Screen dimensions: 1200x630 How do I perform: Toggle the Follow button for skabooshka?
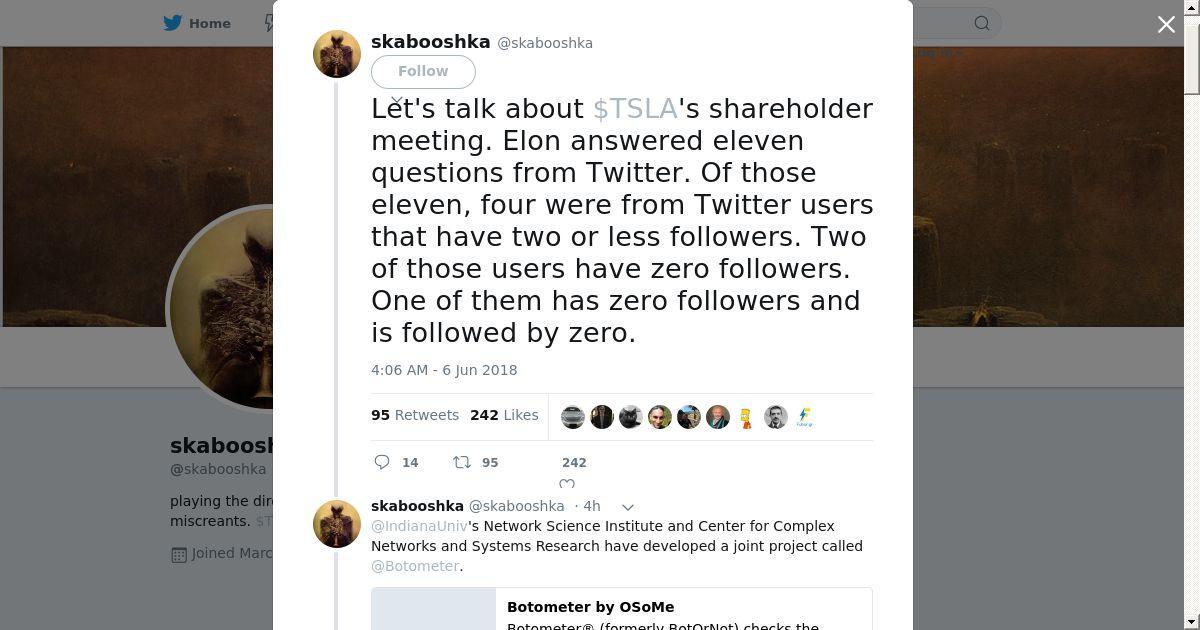[x=423, y=71]
